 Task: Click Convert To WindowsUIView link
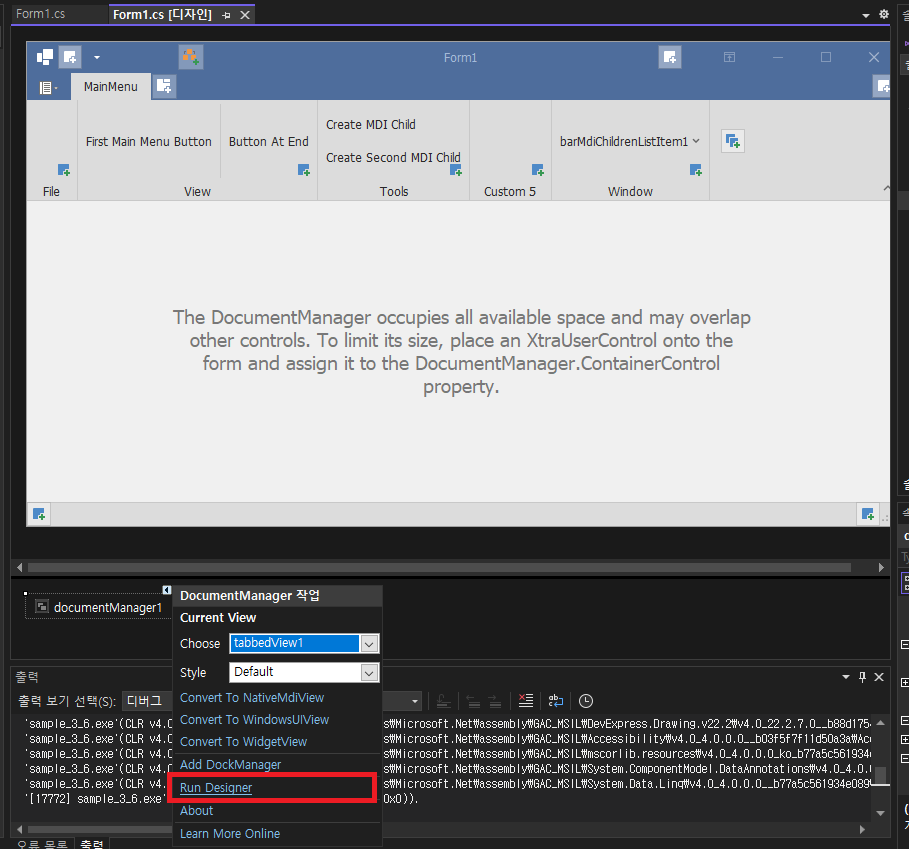tap(254, 720)
